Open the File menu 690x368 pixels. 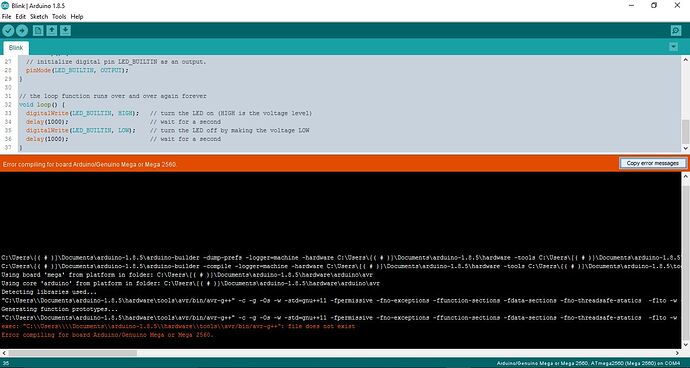[7, 17]
